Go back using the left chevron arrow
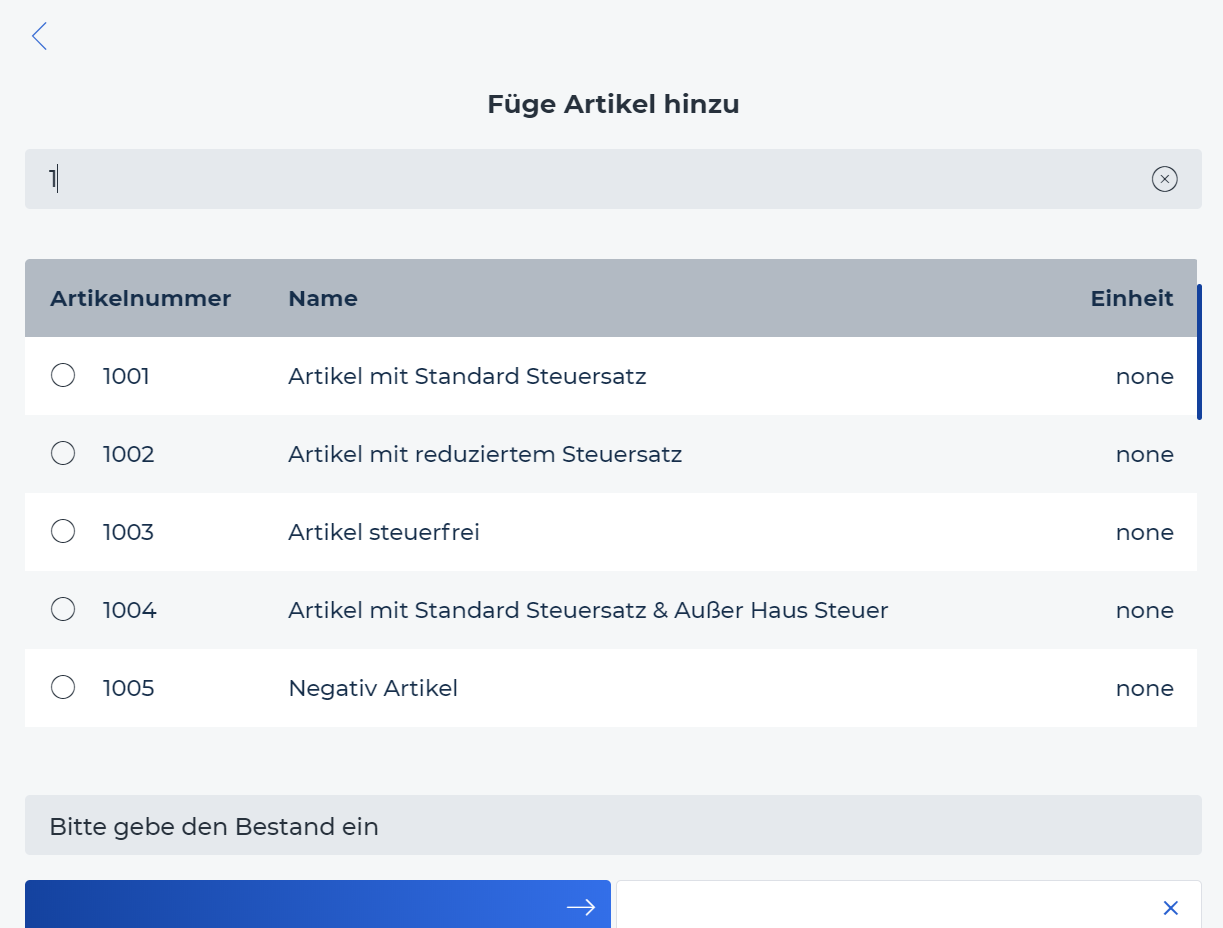1223x928 pixels. click(39, 37)
